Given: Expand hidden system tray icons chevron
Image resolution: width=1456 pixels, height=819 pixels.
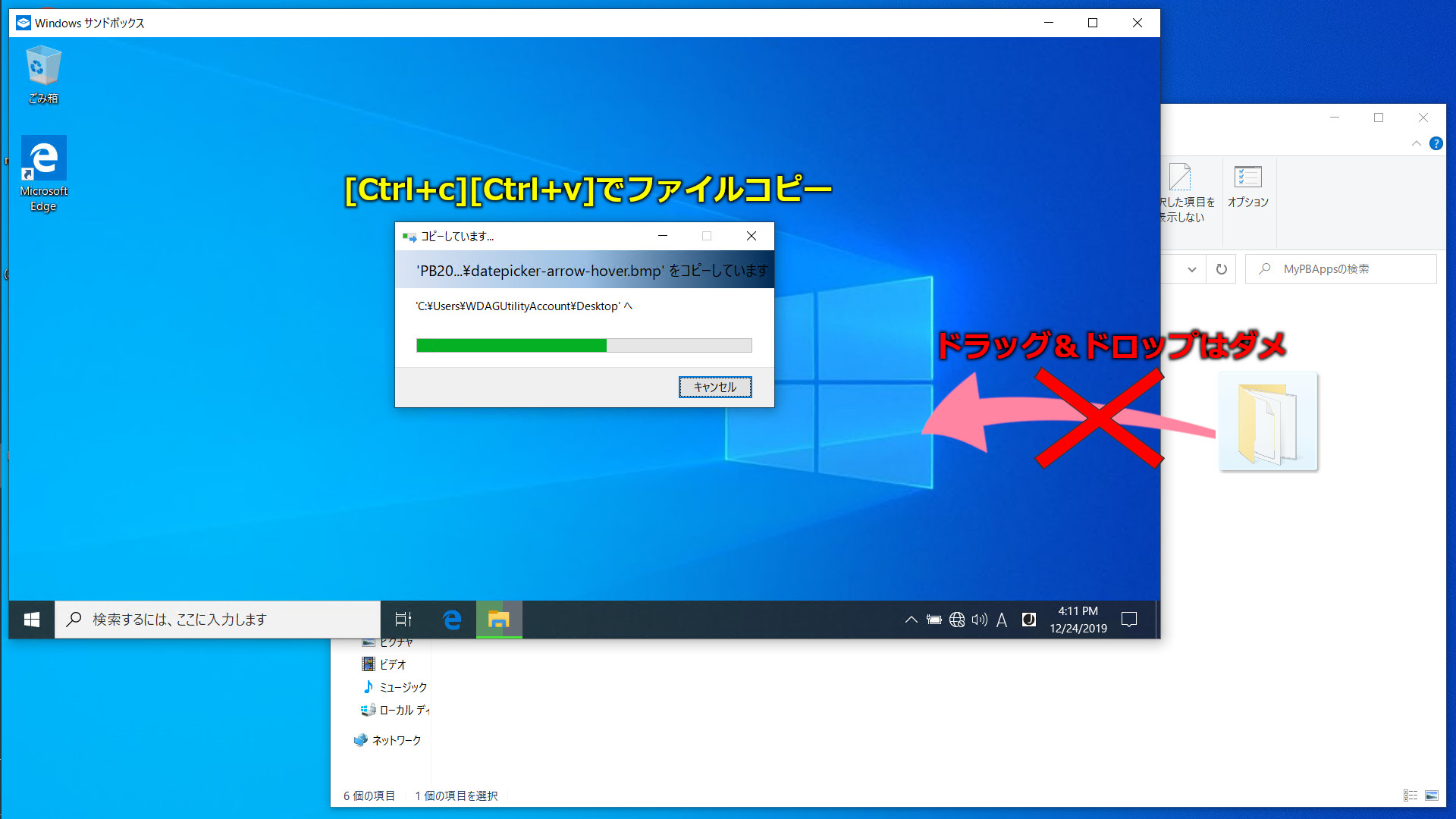Looking at the screenshot, I should [911, 620].
